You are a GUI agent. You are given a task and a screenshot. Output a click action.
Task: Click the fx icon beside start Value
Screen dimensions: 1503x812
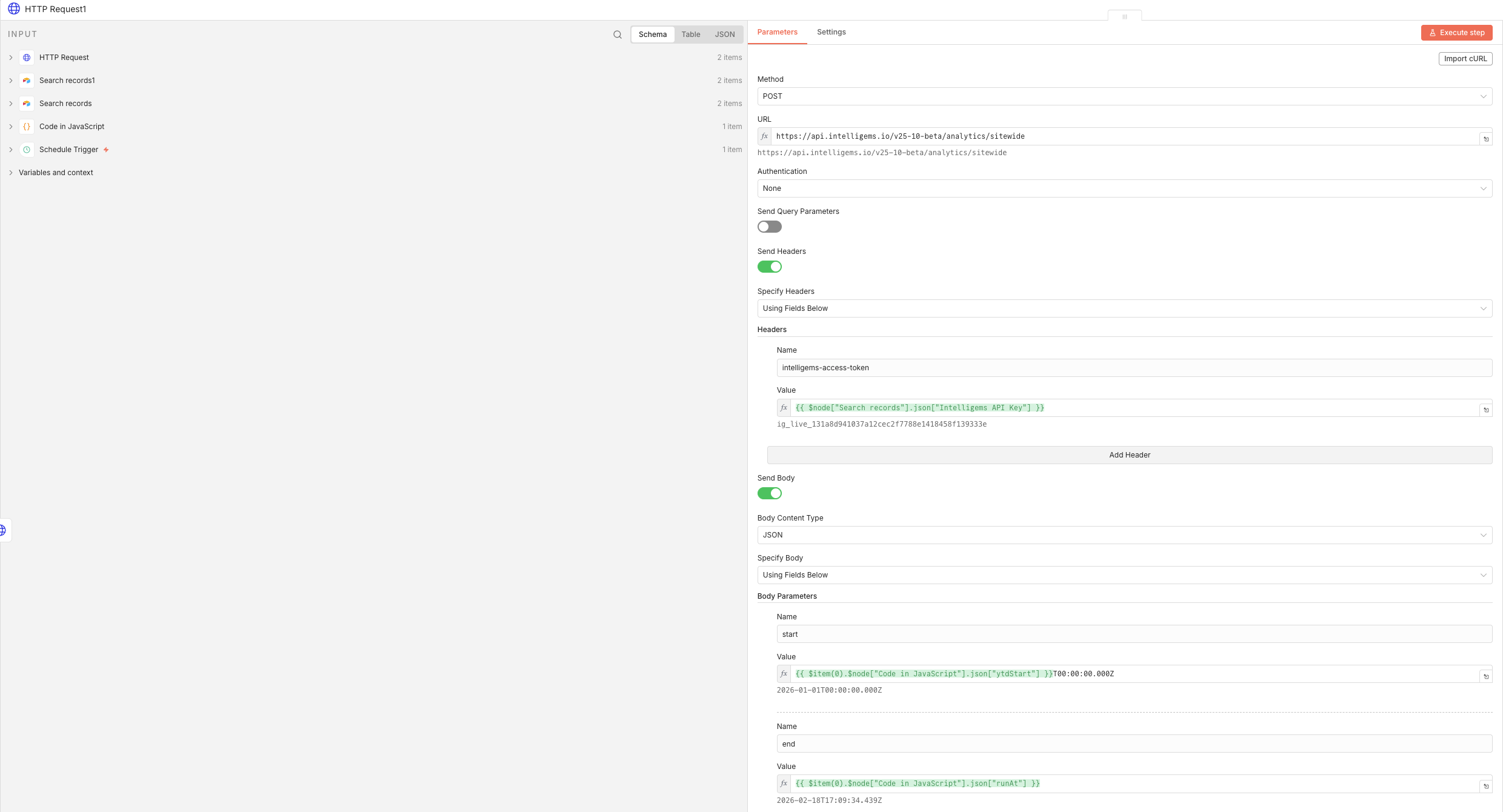[x=784, y=674]
